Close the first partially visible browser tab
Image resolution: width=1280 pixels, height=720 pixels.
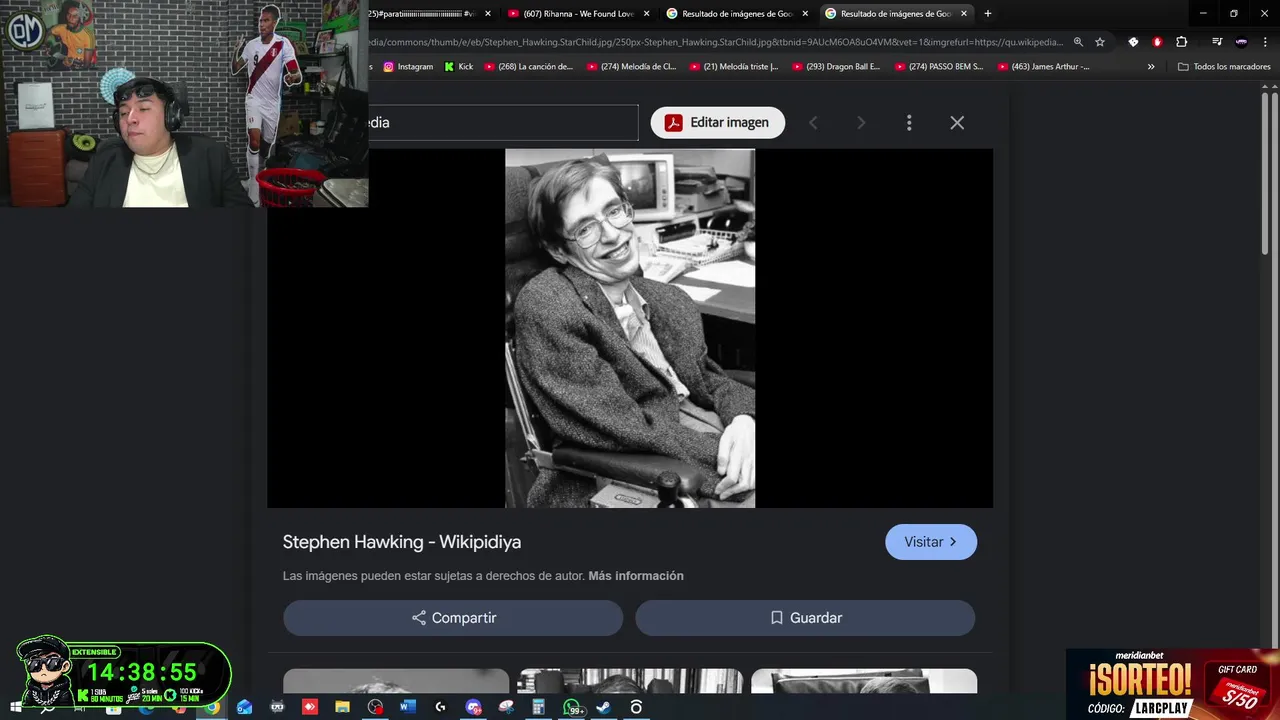tap(488, 14)
